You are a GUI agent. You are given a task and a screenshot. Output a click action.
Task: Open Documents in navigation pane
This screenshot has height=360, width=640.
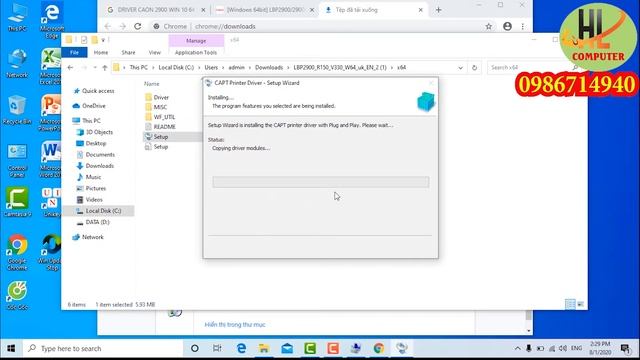(x=100, y=155)
